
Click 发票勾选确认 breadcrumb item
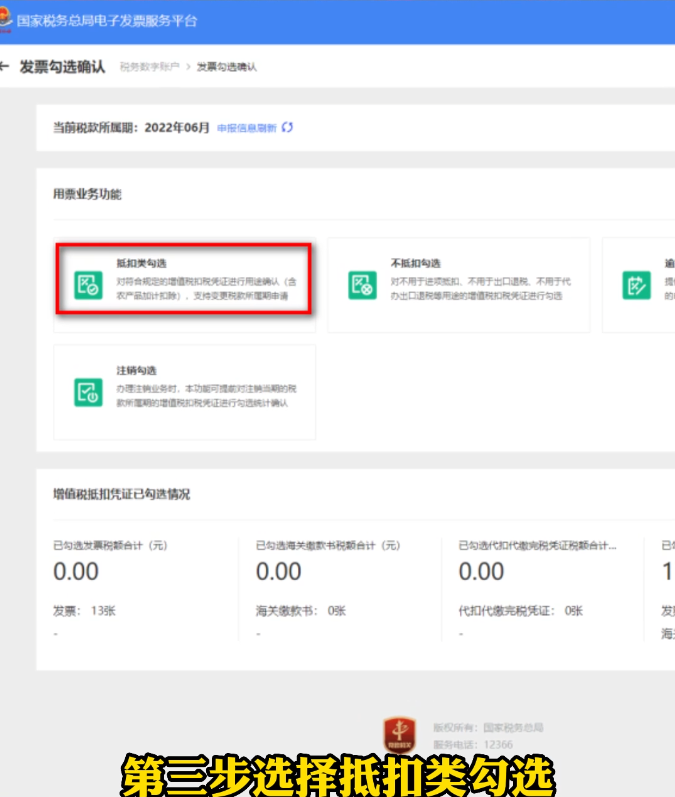pyautogui.click(x=226, y=67)
